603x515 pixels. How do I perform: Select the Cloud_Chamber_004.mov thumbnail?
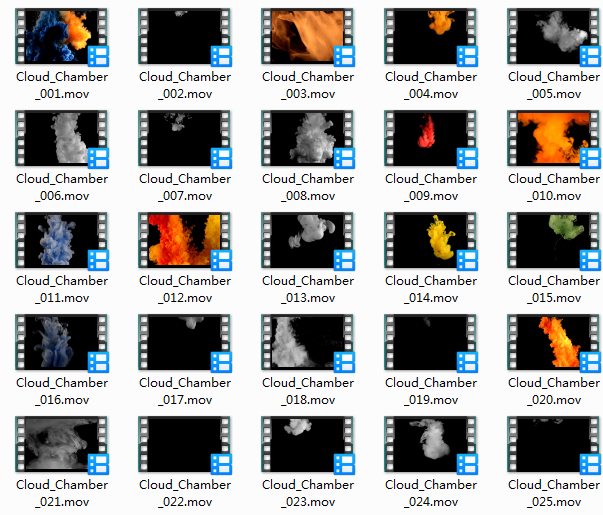tap(431, 36)
